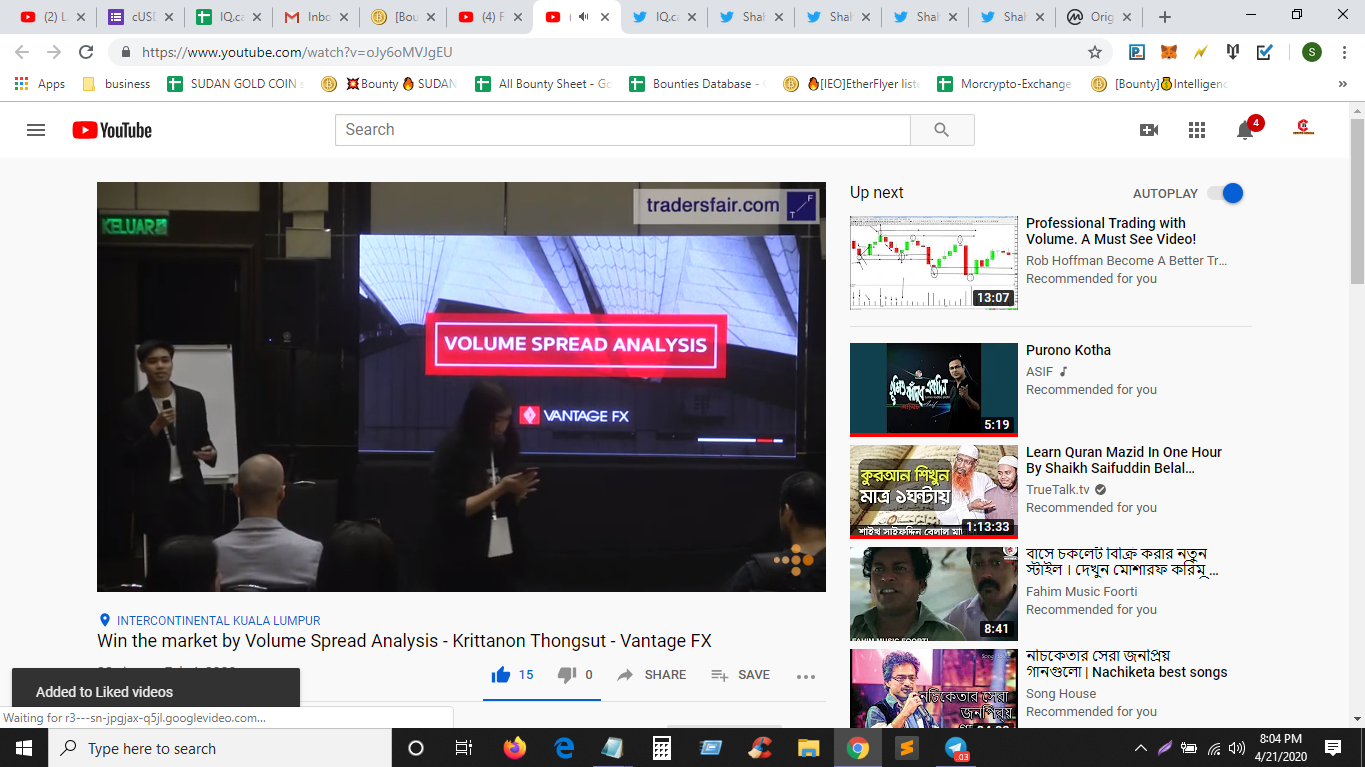Open the SUDAN GOLD COIN bookmark

coord(238,84)
